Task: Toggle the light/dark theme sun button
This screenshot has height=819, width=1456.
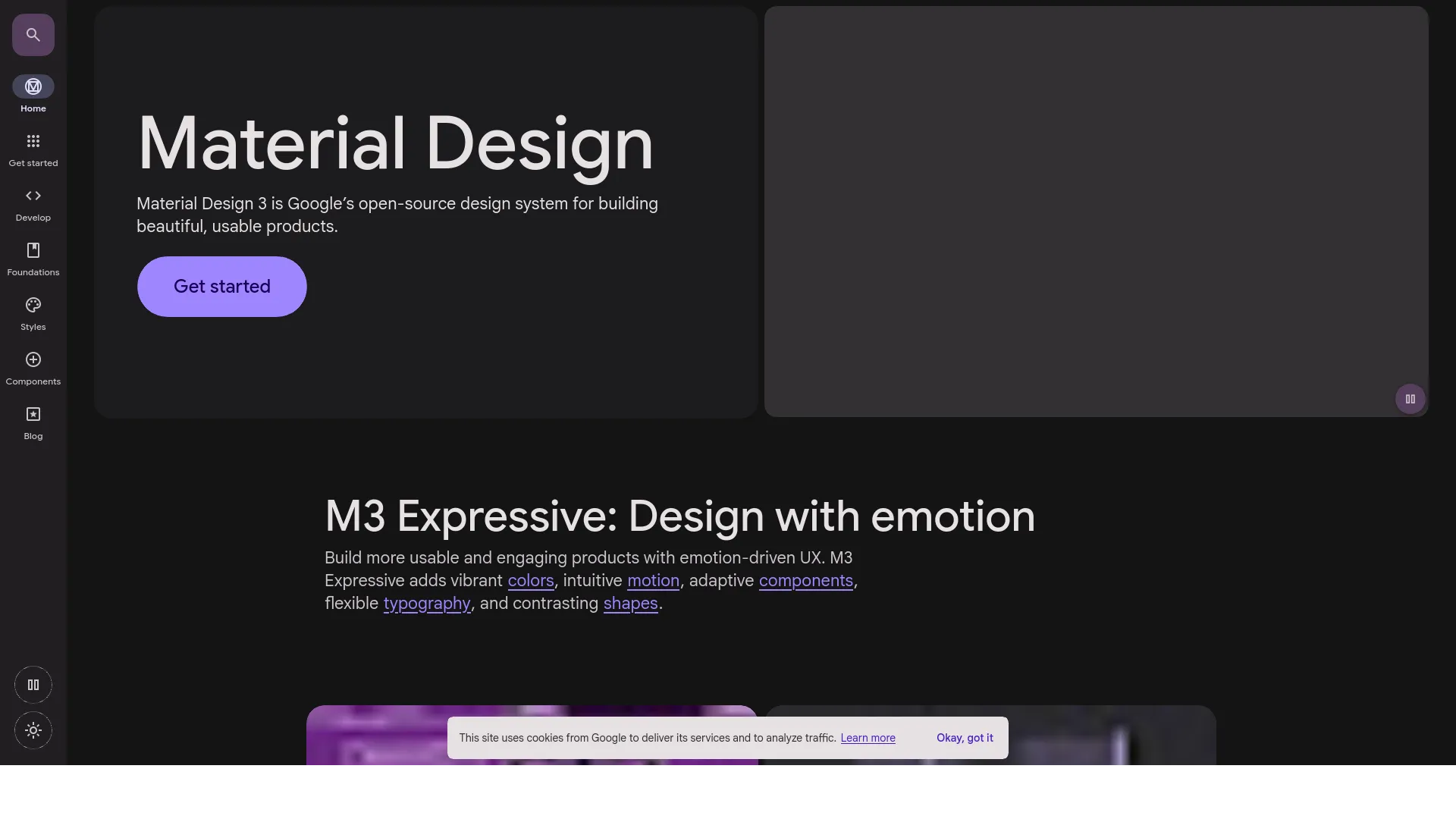Action: [x=33, y=730]
